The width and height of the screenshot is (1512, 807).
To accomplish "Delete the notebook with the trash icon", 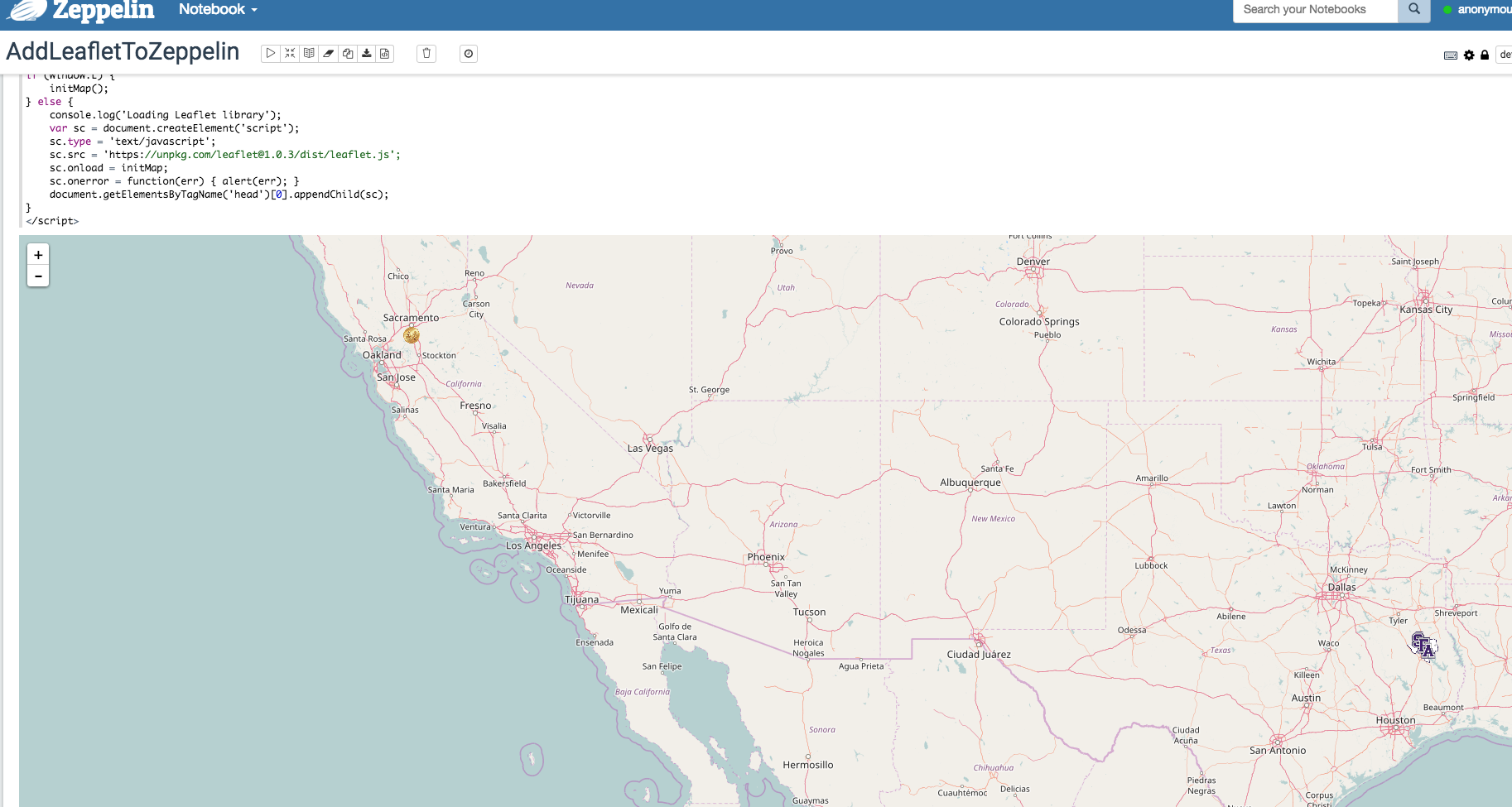I will pos(426,53).
